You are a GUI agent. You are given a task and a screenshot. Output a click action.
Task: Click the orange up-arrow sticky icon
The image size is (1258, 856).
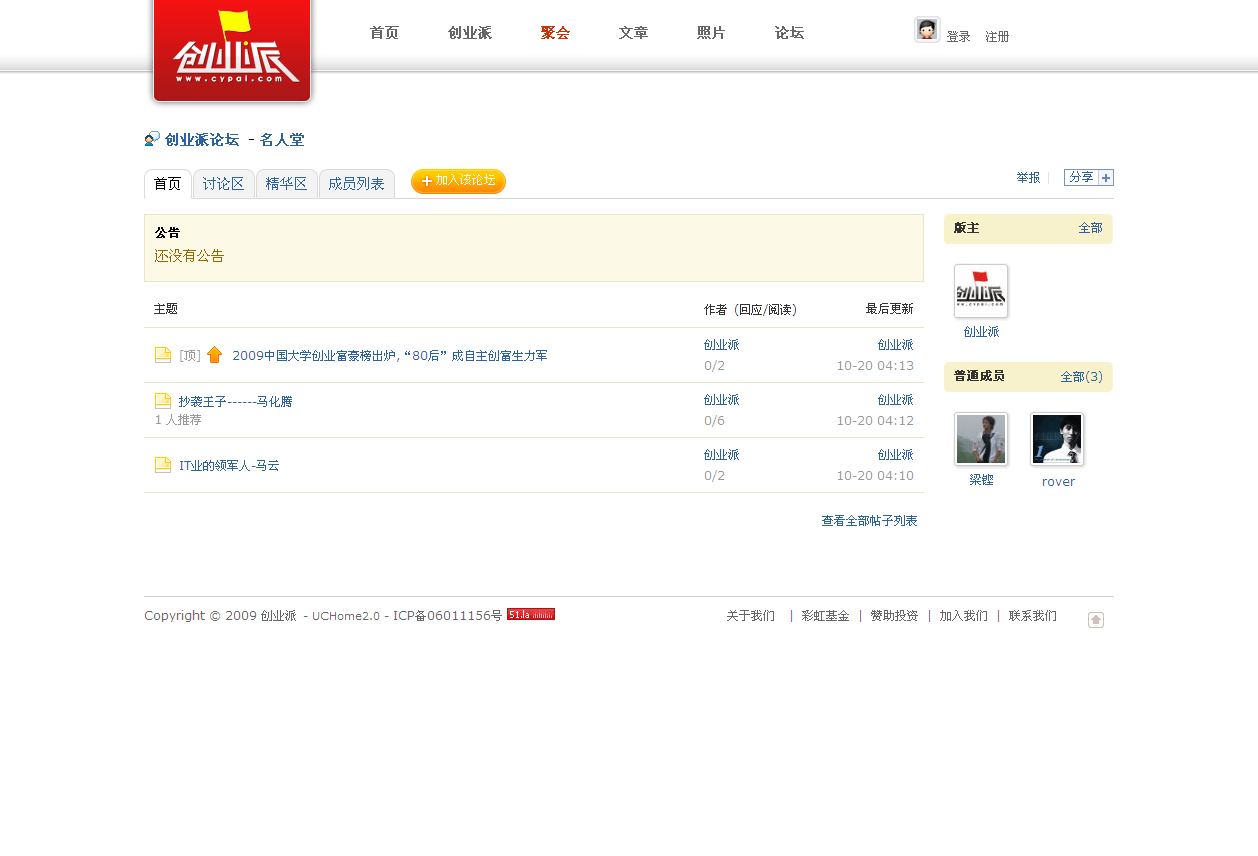[214, 355]
